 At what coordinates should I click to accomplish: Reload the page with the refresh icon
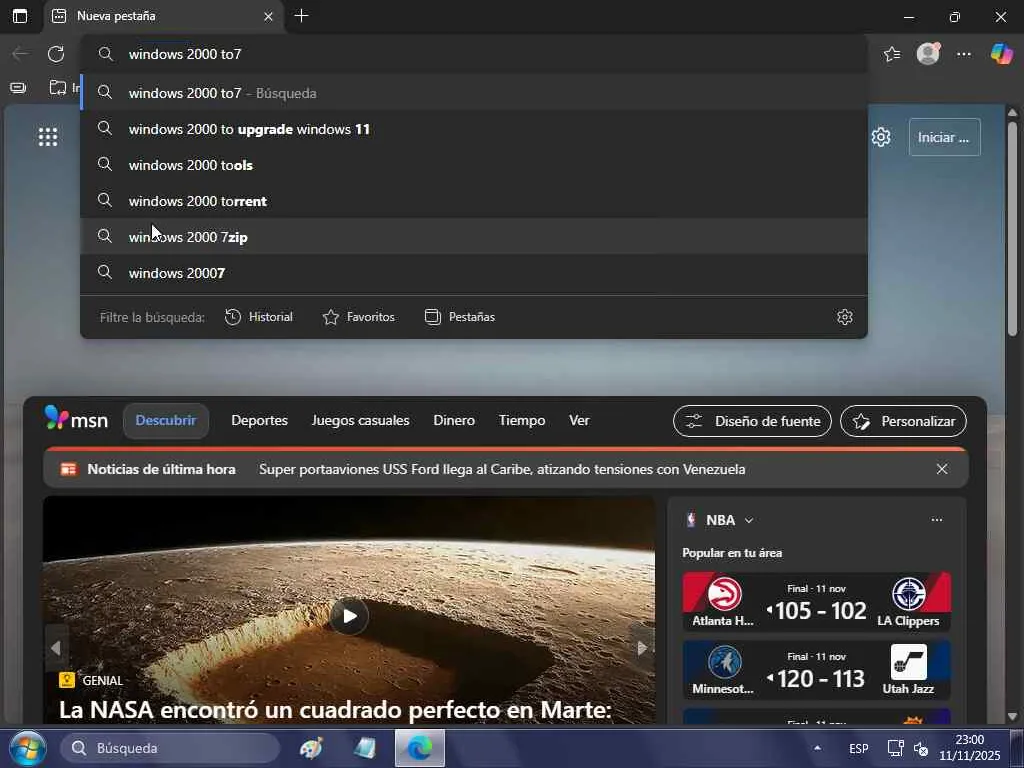point(56,54)
